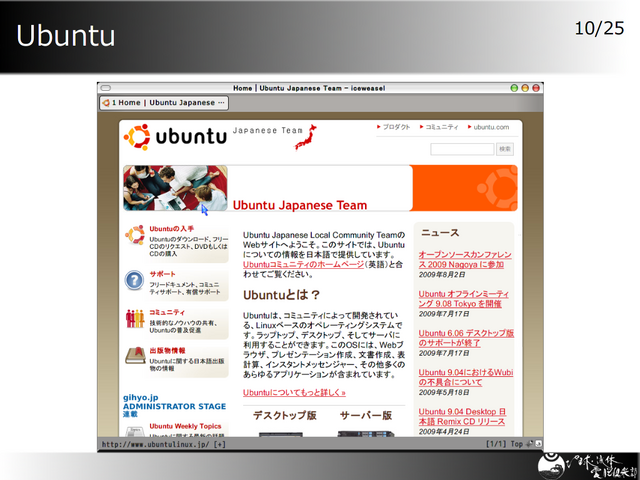Viewport: 640px width, 480px height.
Task: Open the 'Ubuntuについてもっと詳しく' link
Action: (293, 393)
